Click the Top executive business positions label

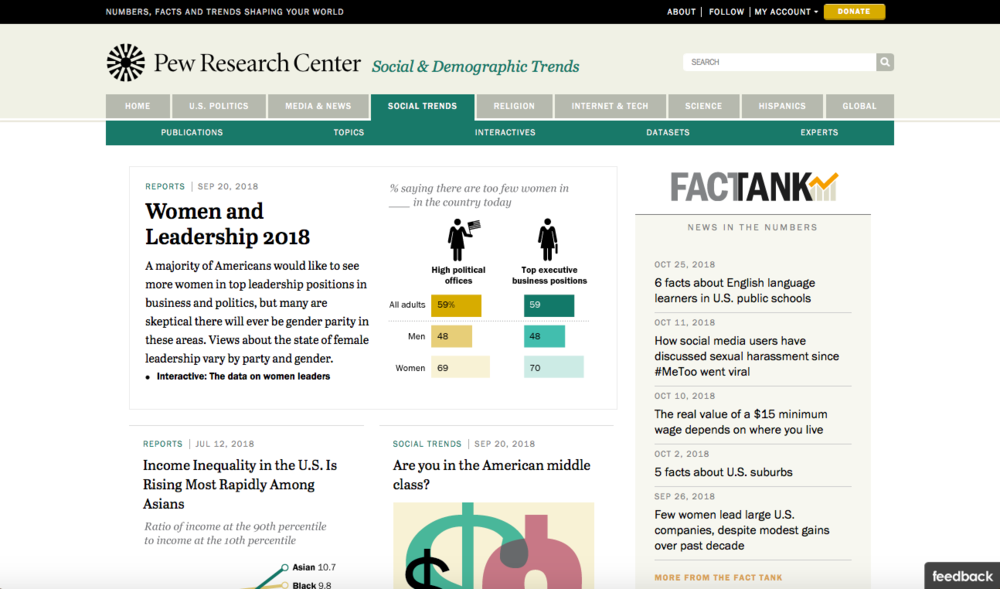[x=549, y=275]
